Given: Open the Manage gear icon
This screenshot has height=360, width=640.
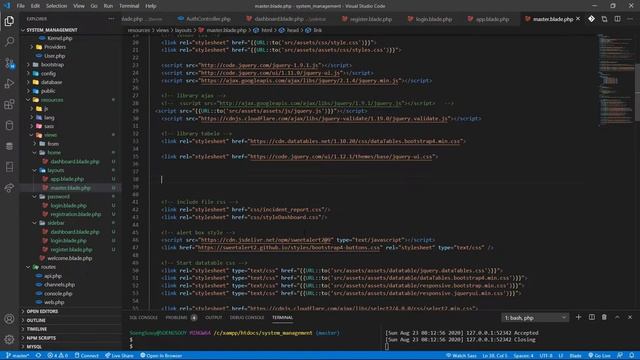Looking at the screenshot, I should click(x=9, y=339).
